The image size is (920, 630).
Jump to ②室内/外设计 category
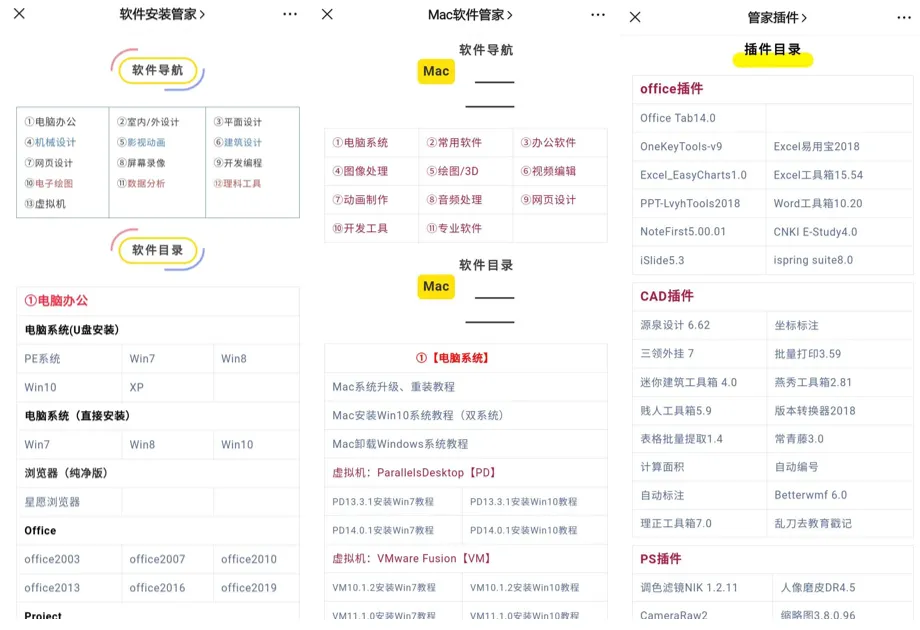[x=148, y=122]
